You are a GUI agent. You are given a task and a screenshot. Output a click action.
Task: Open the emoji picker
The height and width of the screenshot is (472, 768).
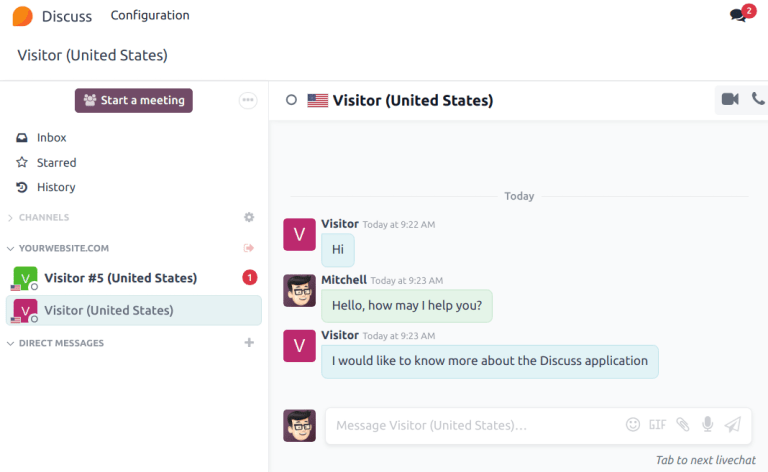click(632, 424)
